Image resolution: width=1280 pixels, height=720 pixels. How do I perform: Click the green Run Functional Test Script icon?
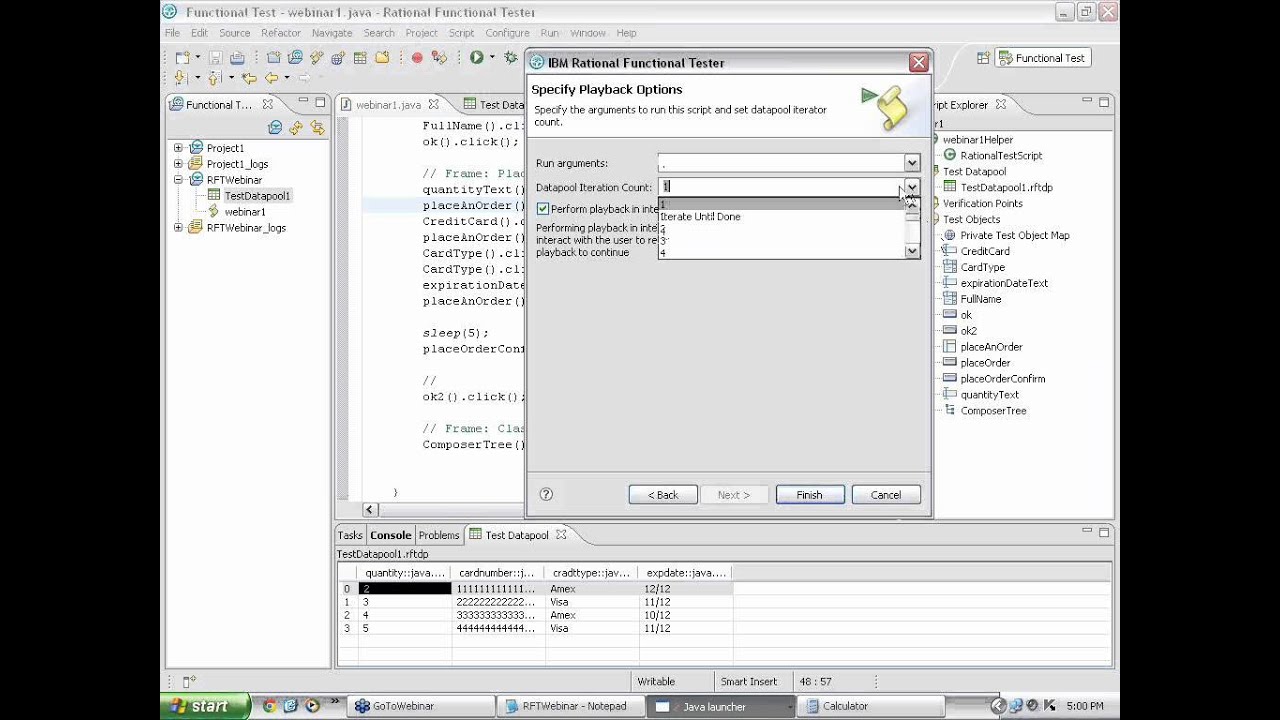coord(477,58)
